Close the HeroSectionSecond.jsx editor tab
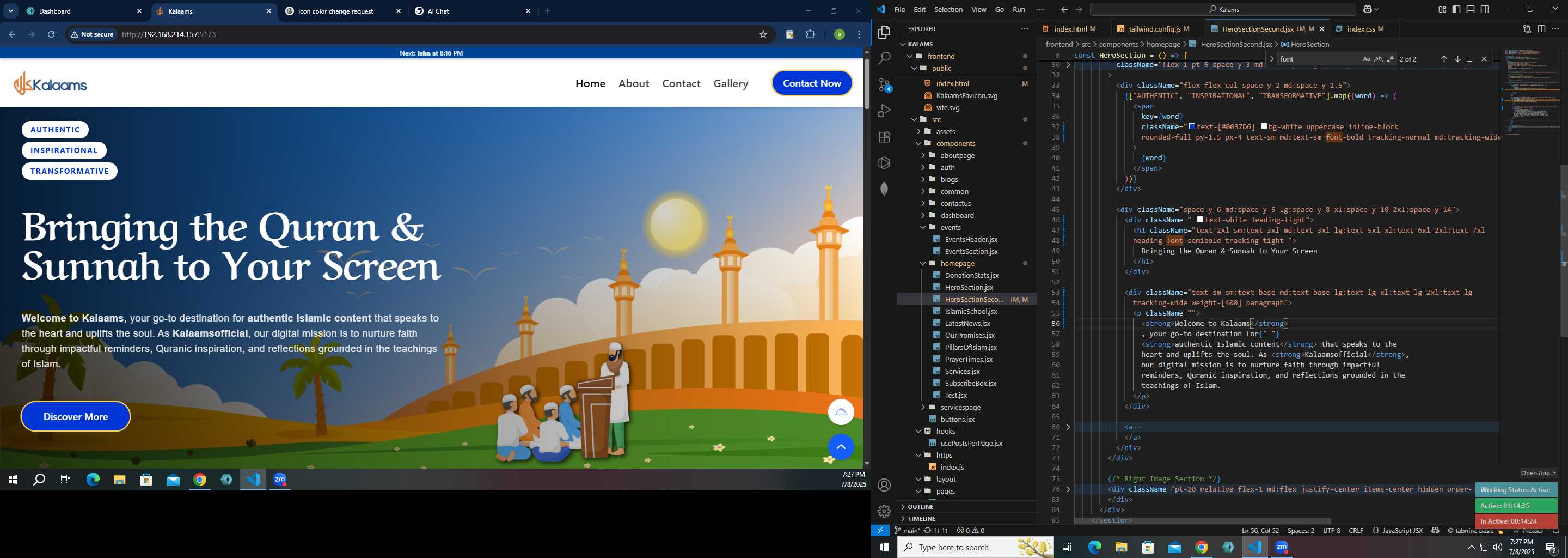 1322,29
